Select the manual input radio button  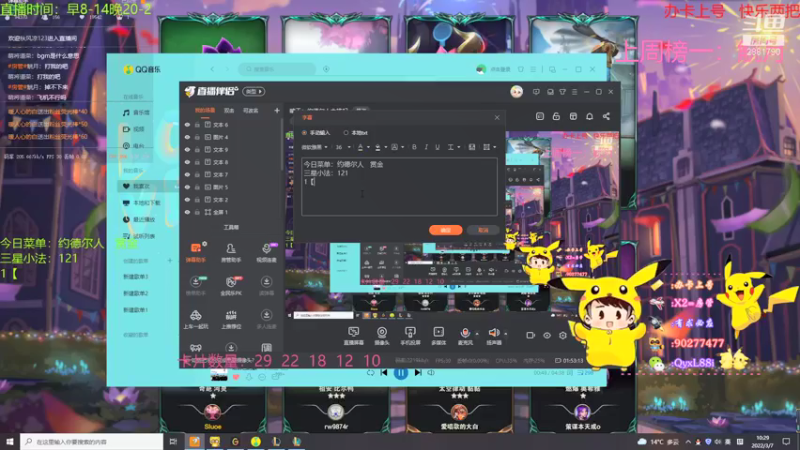point(305,133)
